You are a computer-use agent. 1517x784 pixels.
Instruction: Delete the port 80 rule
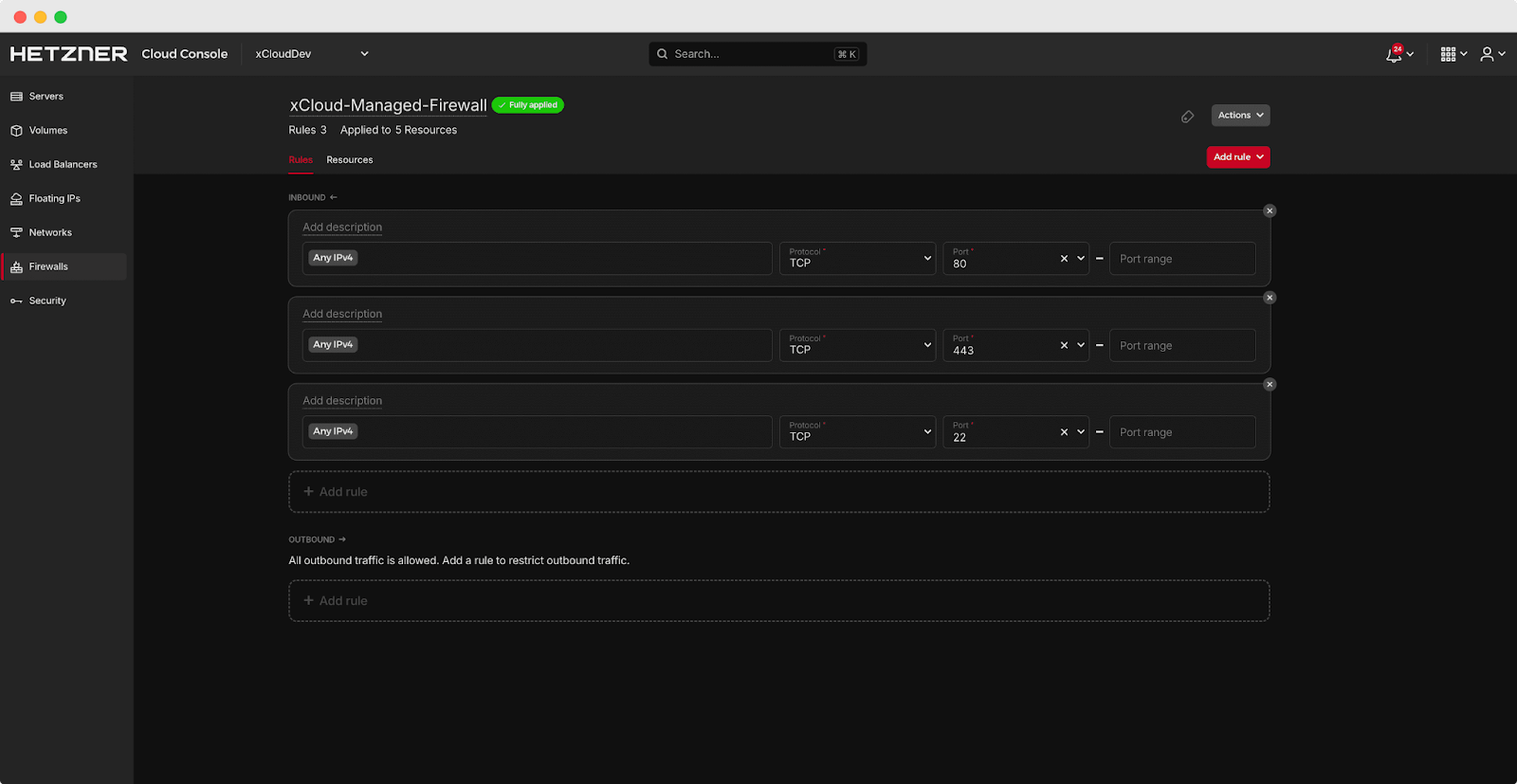1270,210
